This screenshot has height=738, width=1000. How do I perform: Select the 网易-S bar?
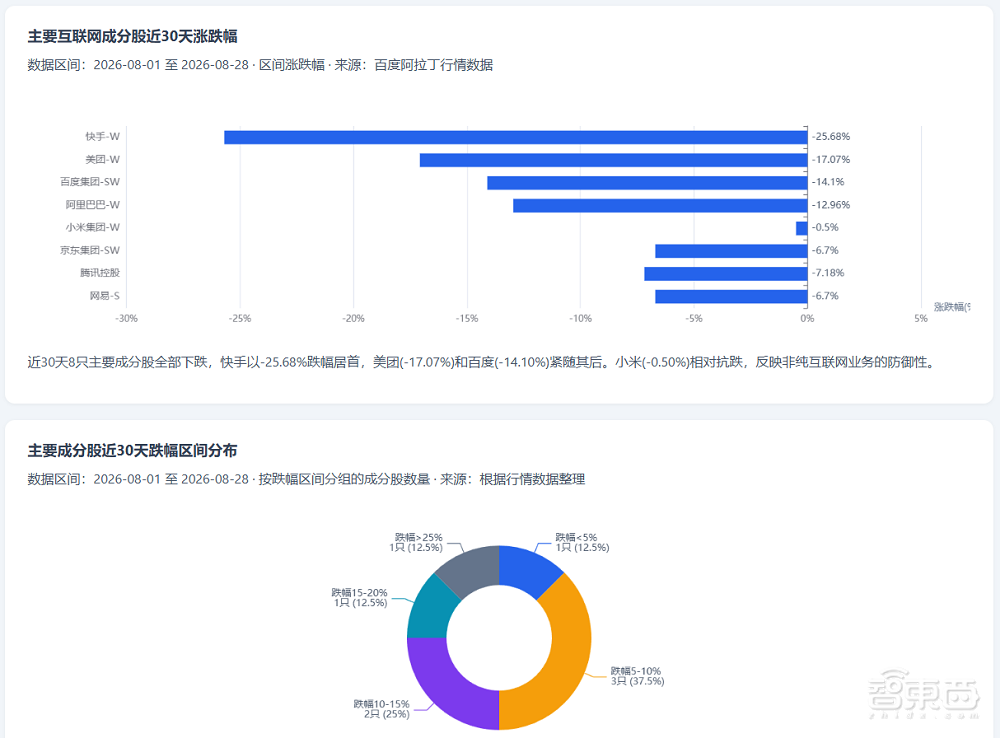click(x=732, y=296)
